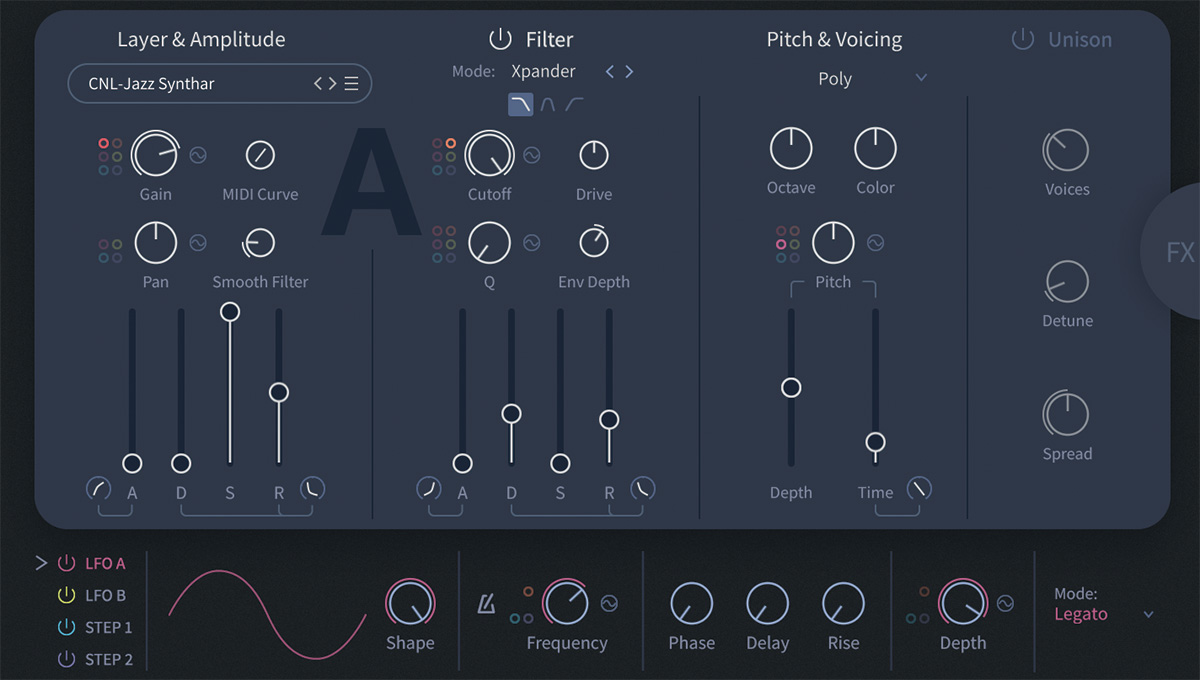Click the Detune knob
The height and width of the screenshot is (680, 1200).
coord(1067,282)
